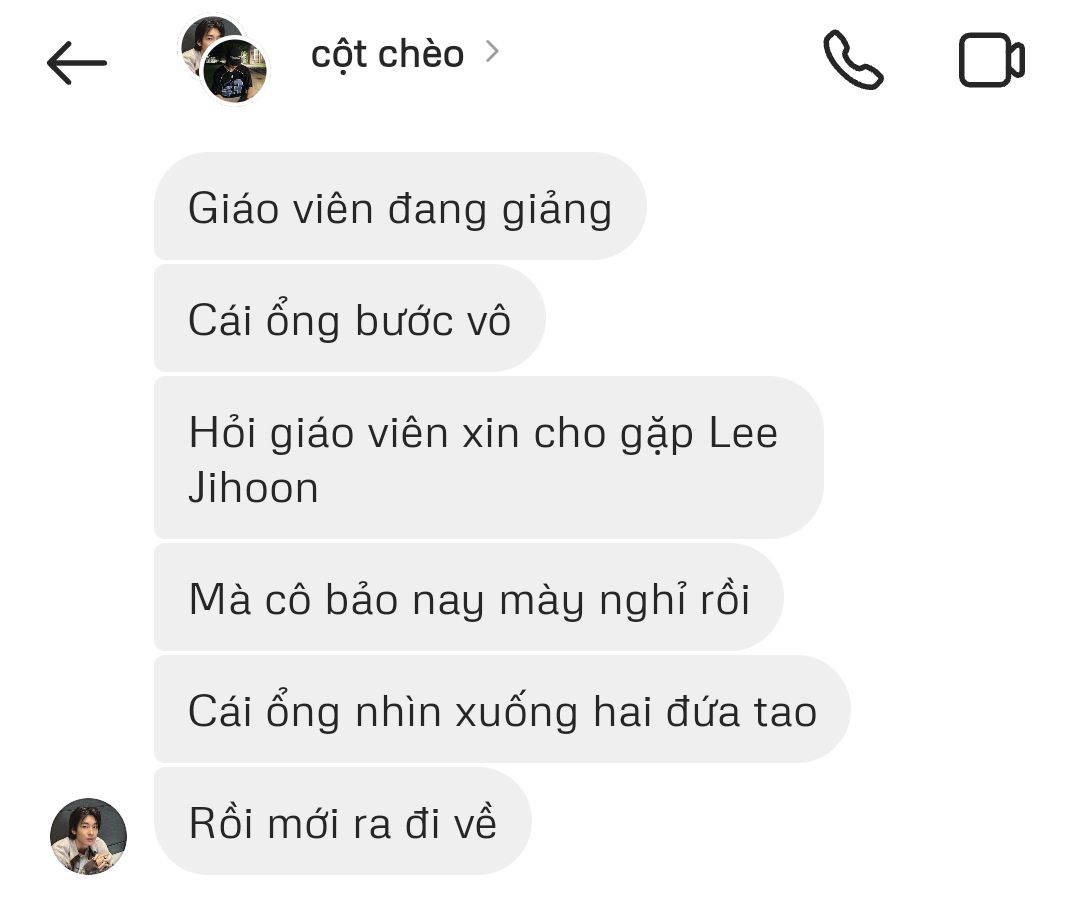
Task: Select message 'Rồi mới ra đi về'
Action: [342, 821]
